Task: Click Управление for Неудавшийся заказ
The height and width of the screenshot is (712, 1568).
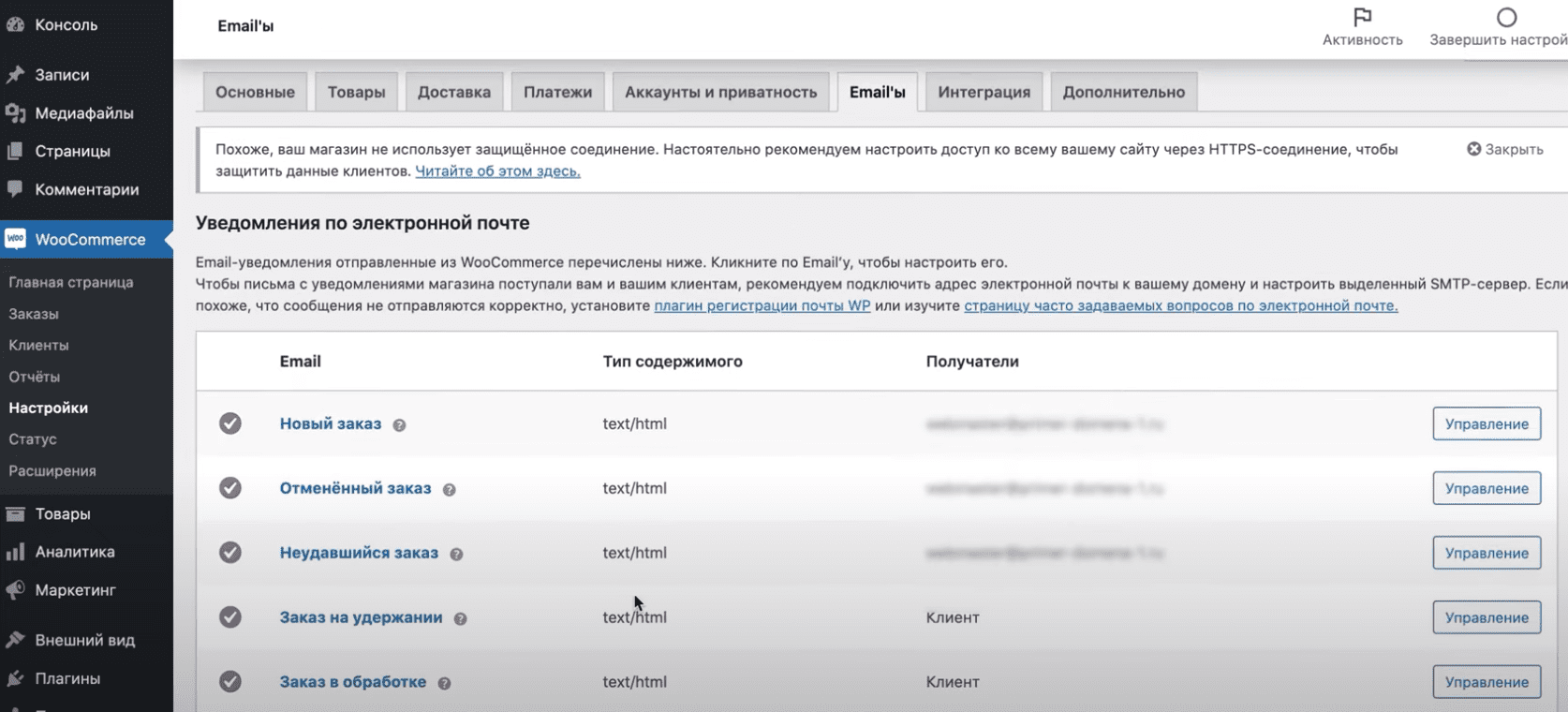Action: click(x=1487, y=553)
